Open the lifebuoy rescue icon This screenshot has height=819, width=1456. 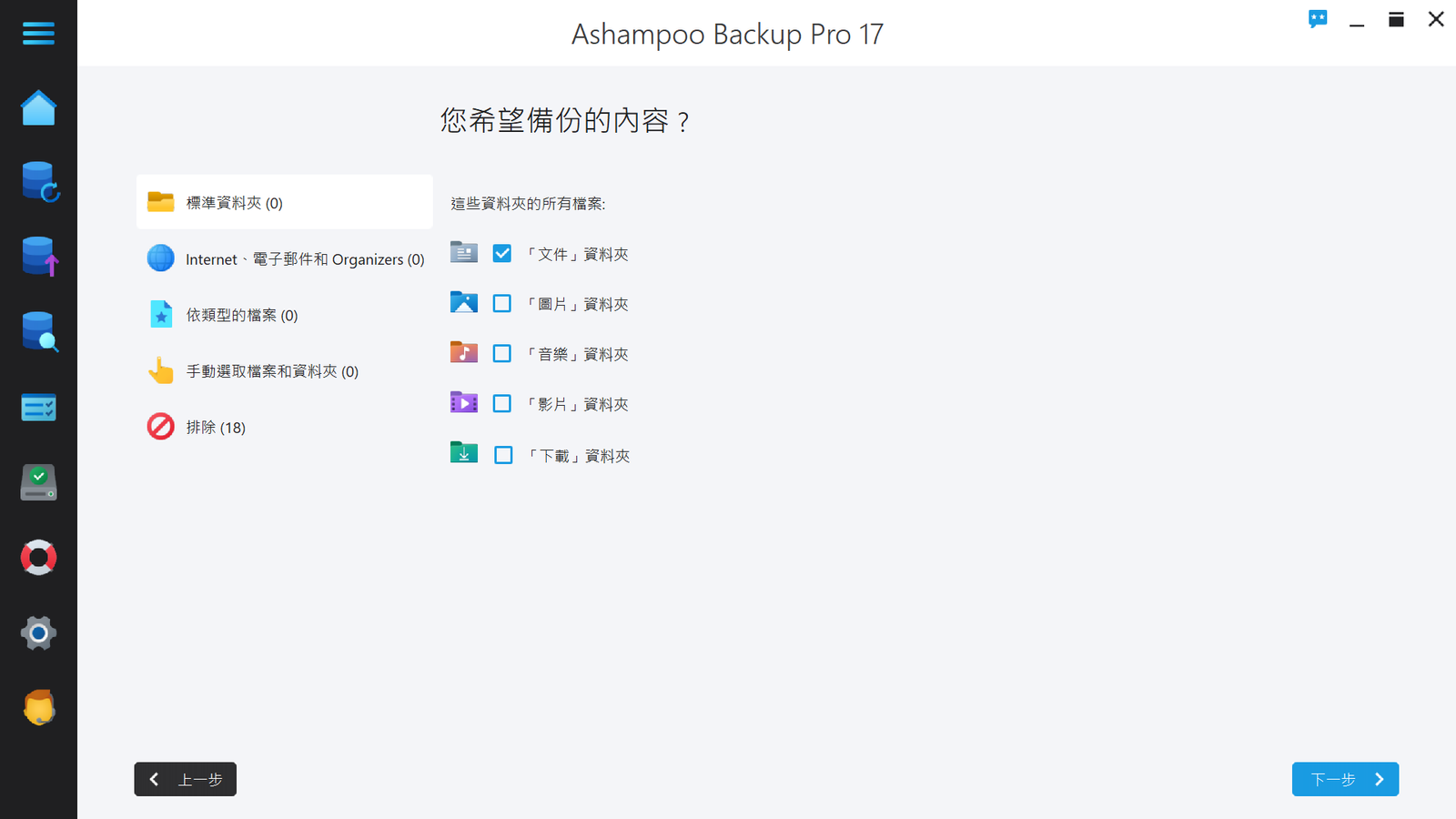pyautogui.click(x=38, y=558)
